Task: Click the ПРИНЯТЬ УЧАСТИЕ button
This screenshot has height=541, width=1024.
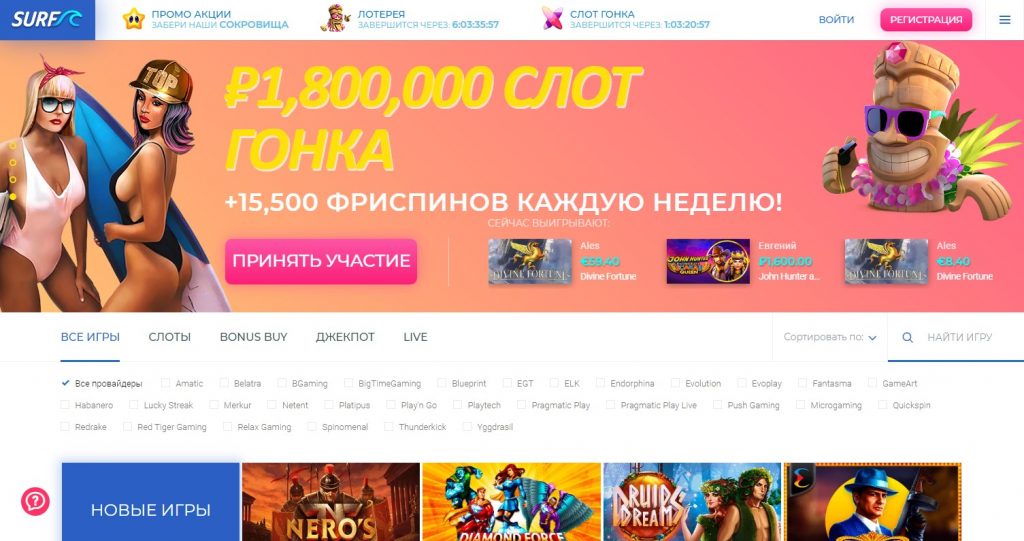Action: [321, 261]
